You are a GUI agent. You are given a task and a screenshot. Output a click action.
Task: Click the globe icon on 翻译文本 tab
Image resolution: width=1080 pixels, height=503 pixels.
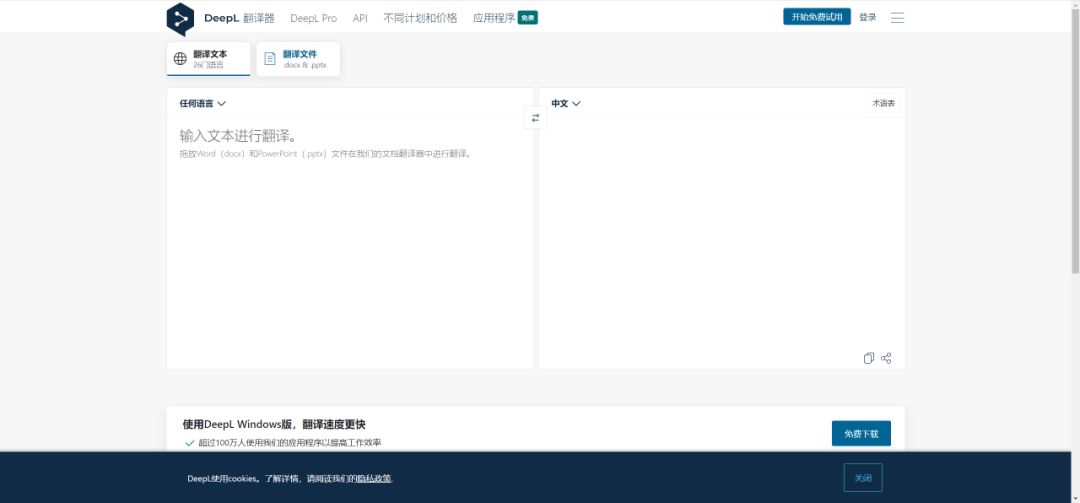click(180, 59)
